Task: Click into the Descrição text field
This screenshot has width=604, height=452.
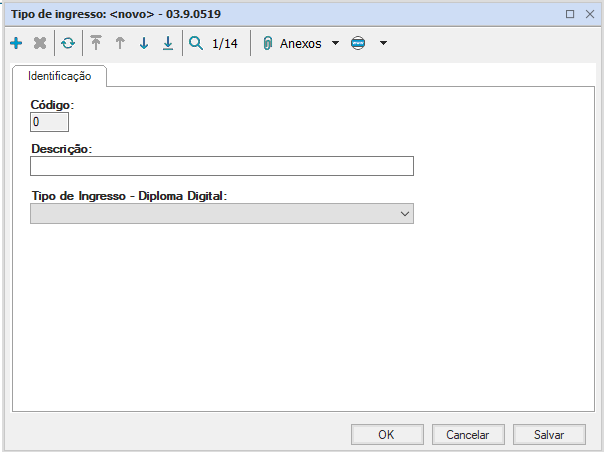Action: (222, 167)
